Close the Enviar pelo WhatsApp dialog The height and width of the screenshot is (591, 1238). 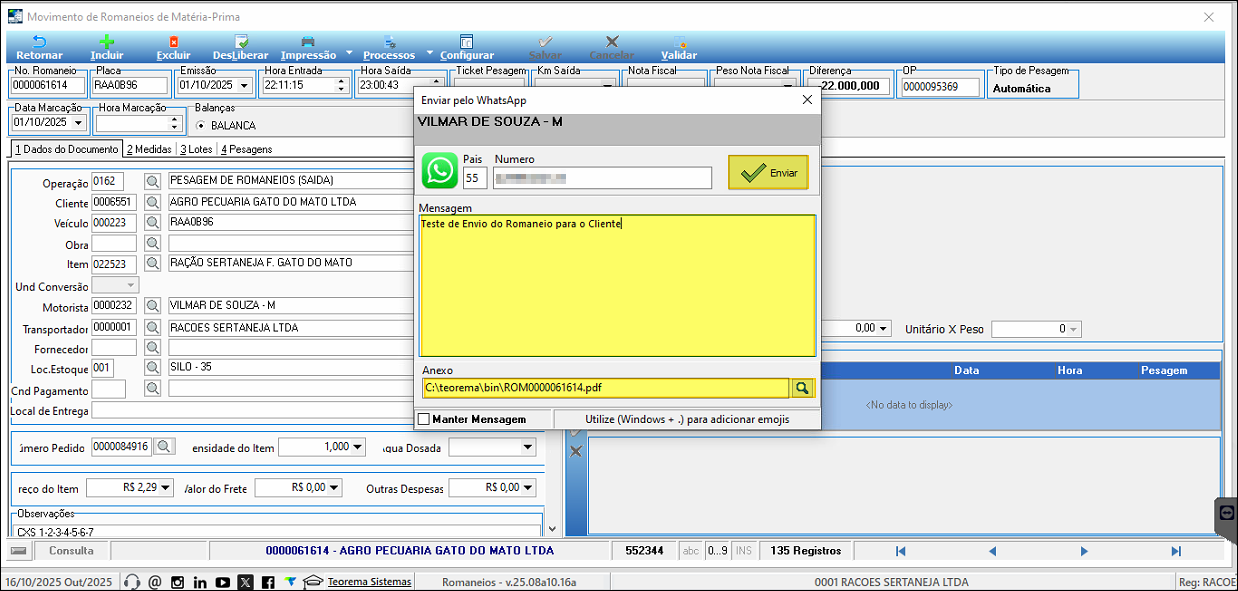click(807, 100)
